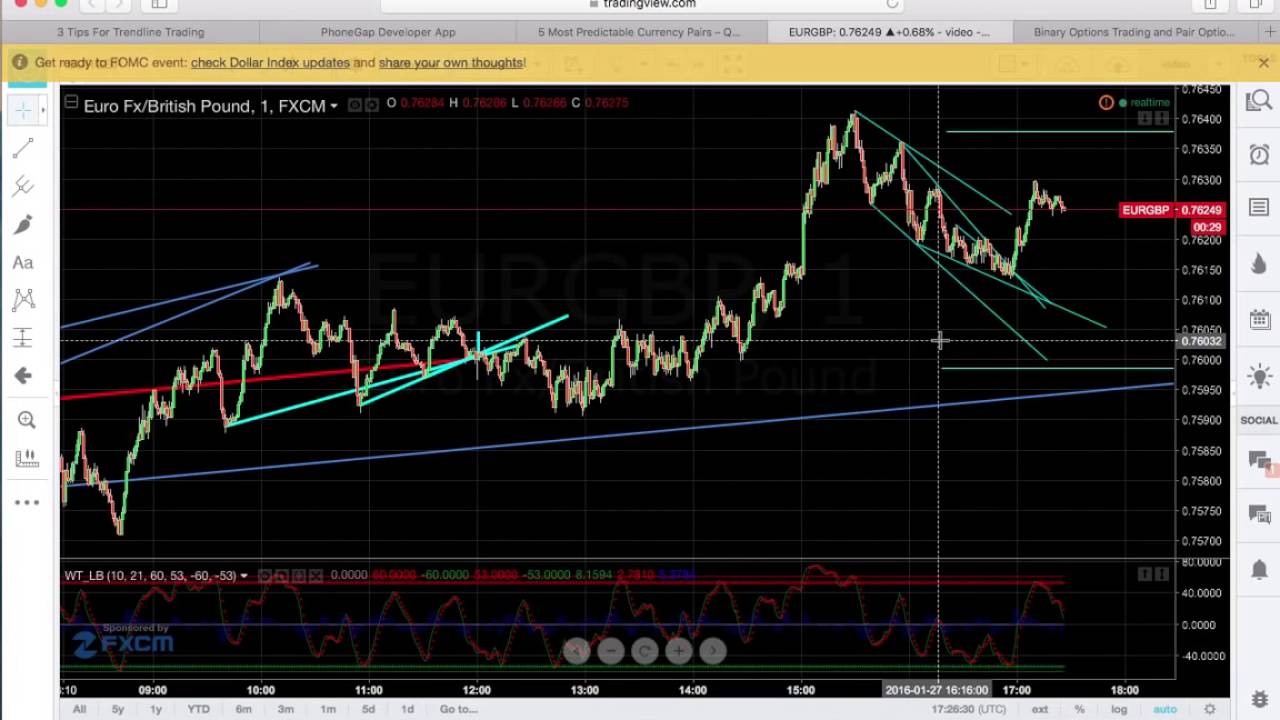
Task: Click the zoom out minus chart button
Action: [610, 651]
